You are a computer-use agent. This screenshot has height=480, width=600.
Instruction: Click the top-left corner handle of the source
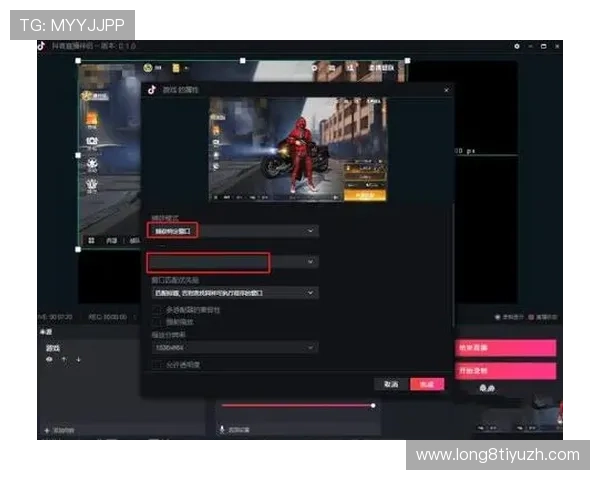click(x=78, y=61)
